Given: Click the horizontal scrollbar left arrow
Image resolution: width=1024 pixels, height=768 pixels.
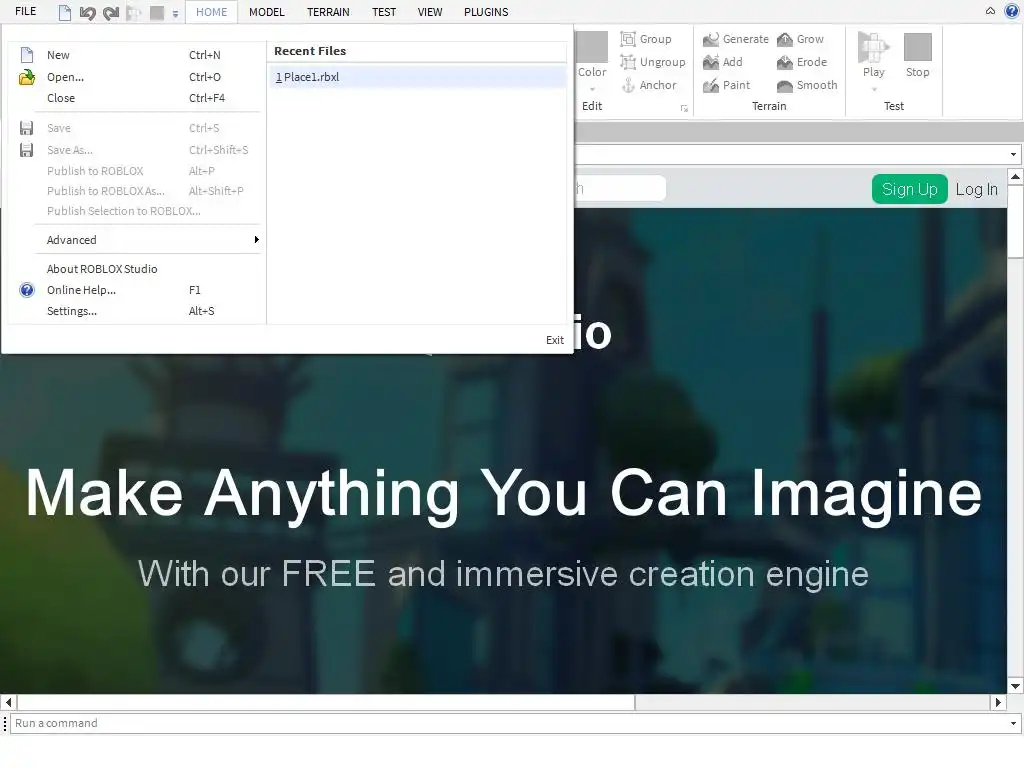Looking at the screenshot, I should click(8, 703).
